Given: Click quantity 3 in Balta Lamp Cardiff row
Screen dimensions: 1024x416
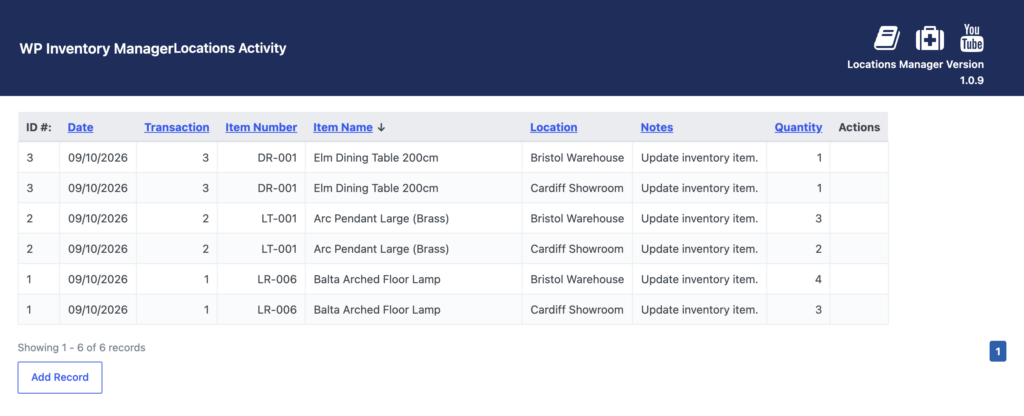Looking at the screenshot, I should pos(818,310).
